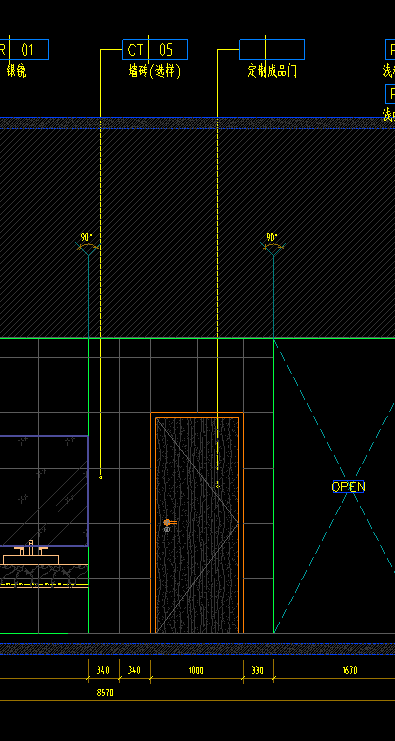Select the 1000 door width dimension
The height and width of the screenshot is (741, 395).
(196, 670)
